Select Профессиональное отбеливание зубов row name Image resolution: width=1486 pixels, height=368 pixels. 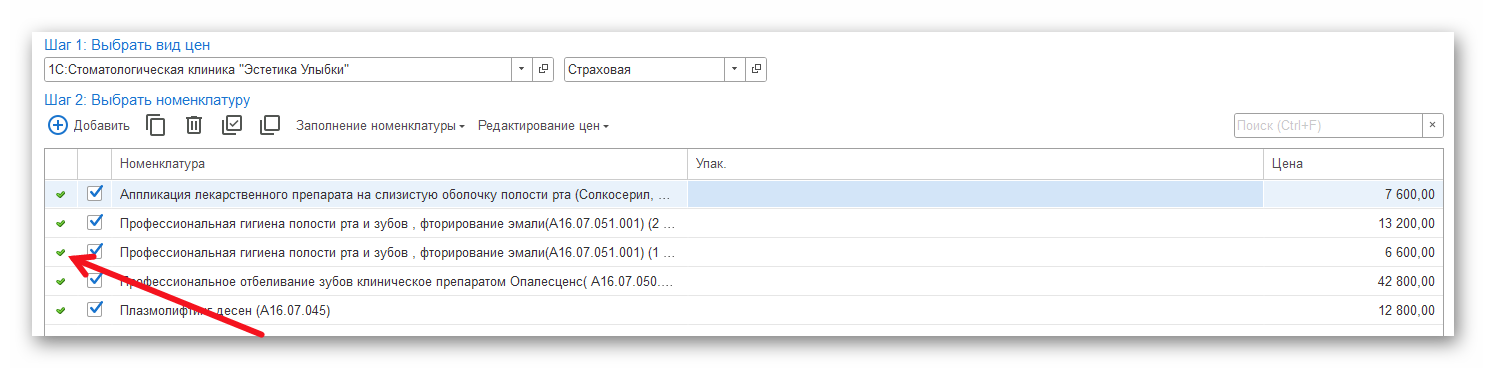pyautogui.click(x=397, y=281)
